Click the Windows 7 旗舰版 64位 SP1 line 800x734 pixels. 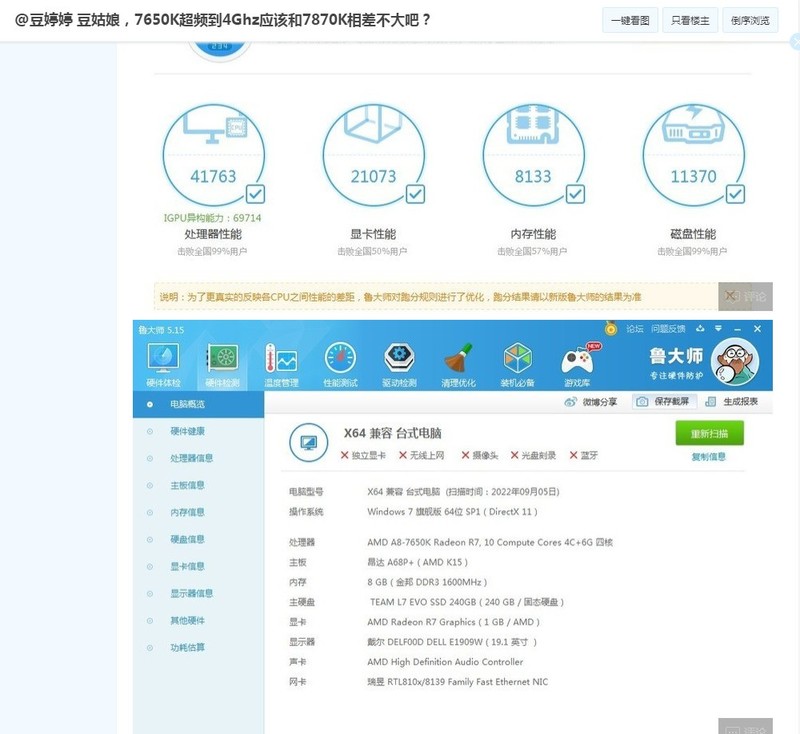[x=452, y=512]
